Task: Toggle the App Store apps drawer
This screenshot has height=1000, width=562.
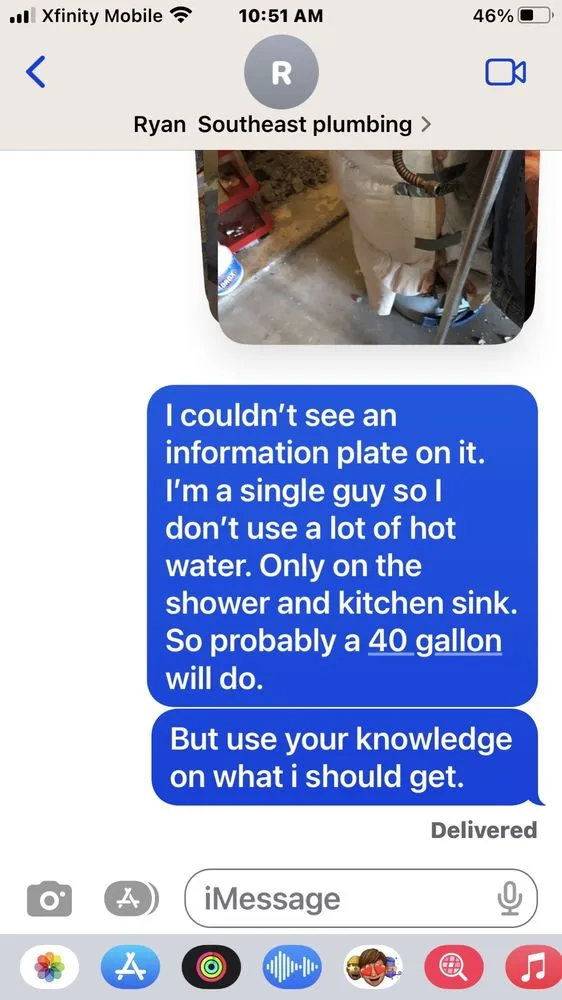Action: pos(131,898)
